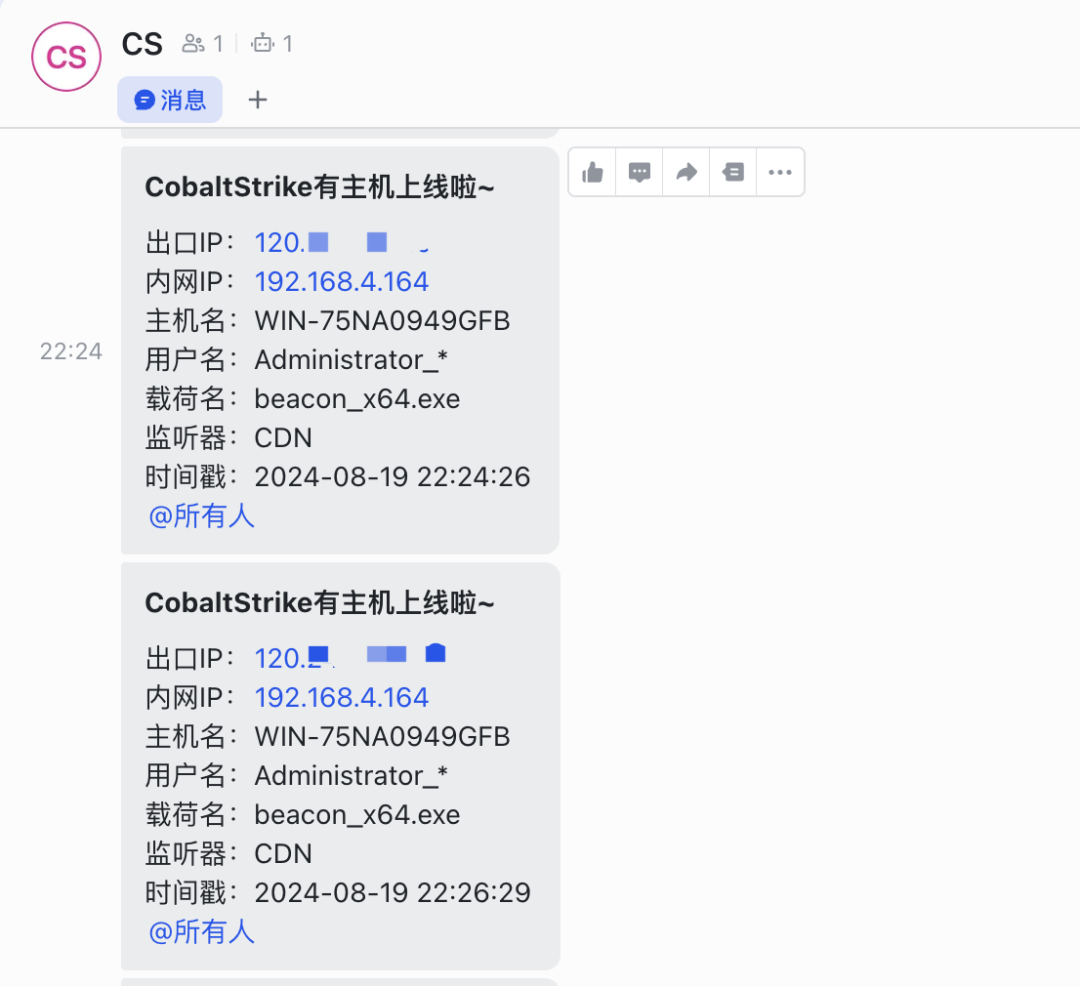
Task: Reply to message with comment icon
Action: pyautogui.click(x=639, y=172)
